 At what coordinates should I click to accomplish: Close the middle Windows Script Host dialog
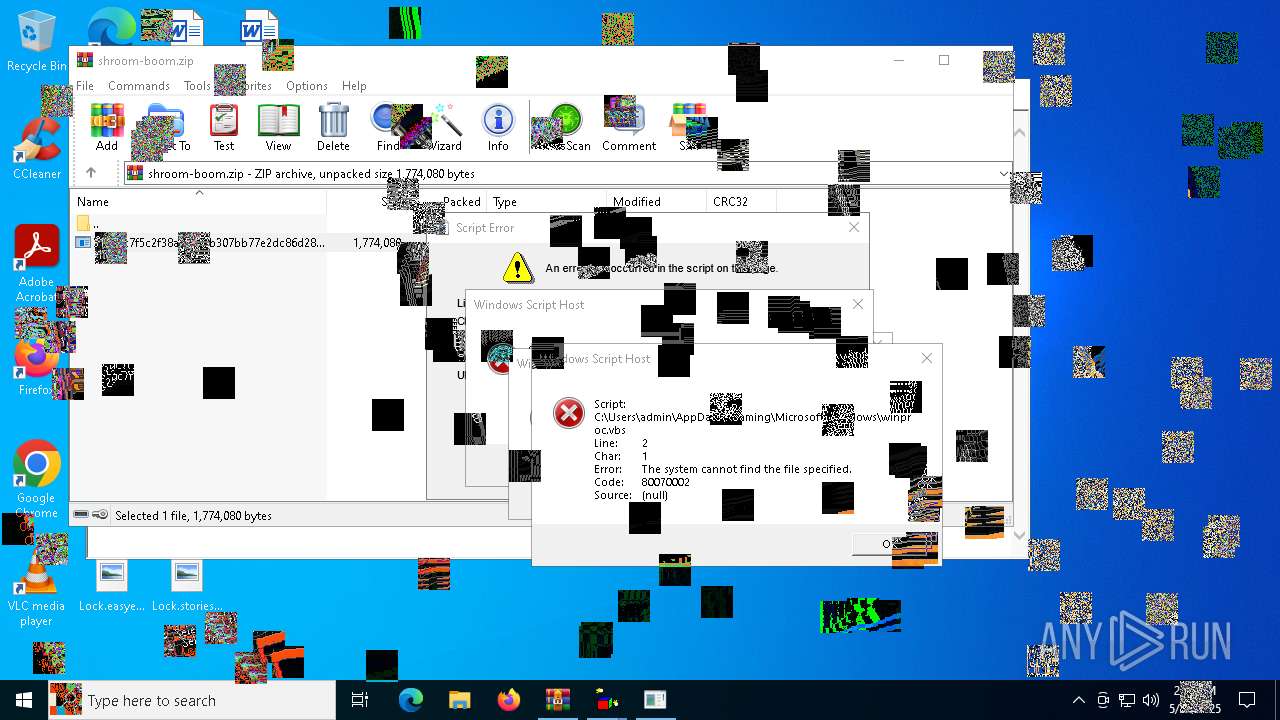click(x=858, y=304)
